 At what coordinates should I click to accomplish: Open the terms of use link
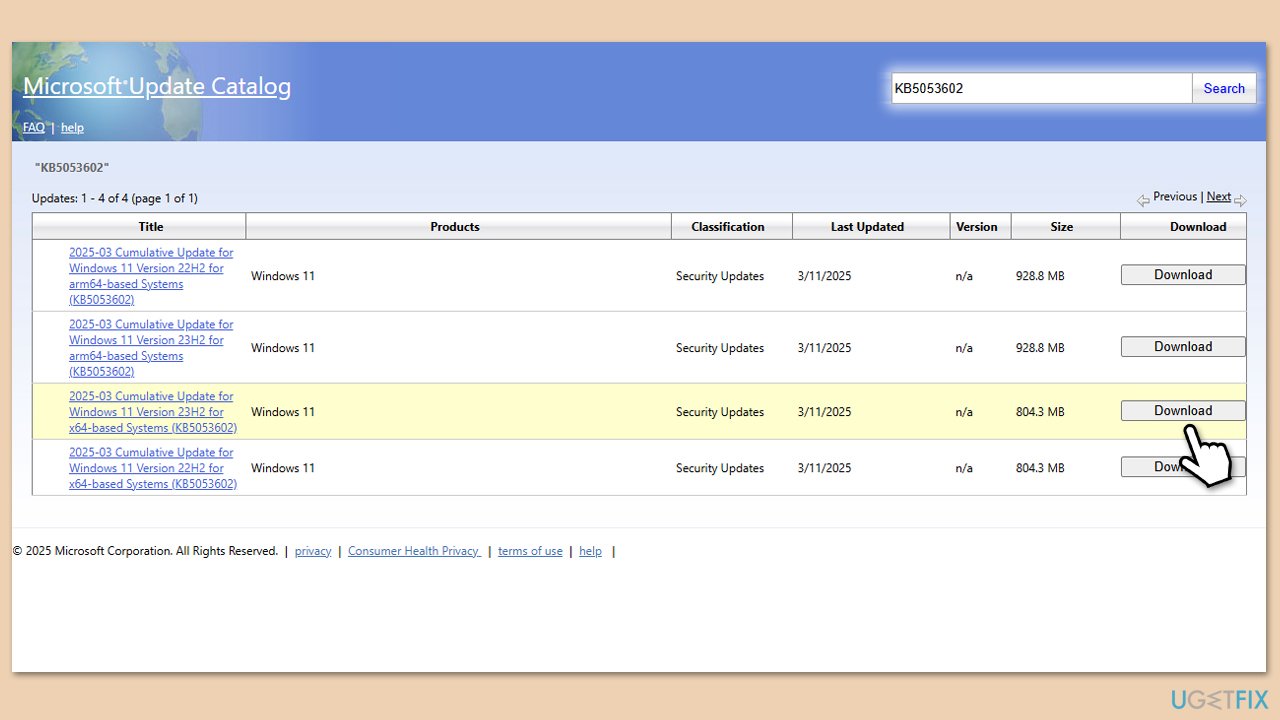tap(530, 551)
